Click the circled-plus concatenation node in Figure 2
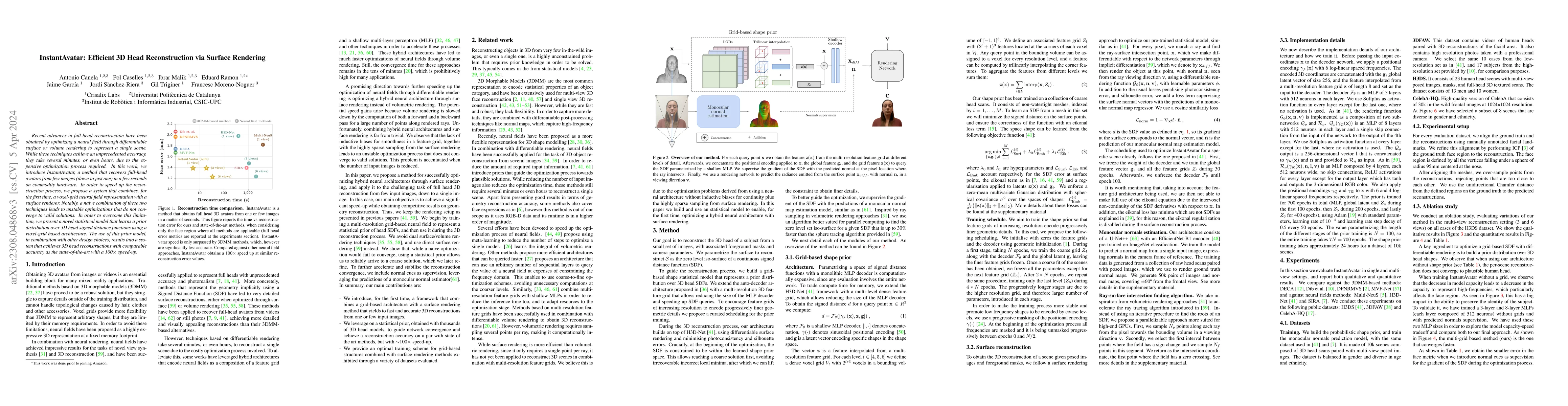The height and width of the screenshot is (406, 1568). (x=824, y=66)
